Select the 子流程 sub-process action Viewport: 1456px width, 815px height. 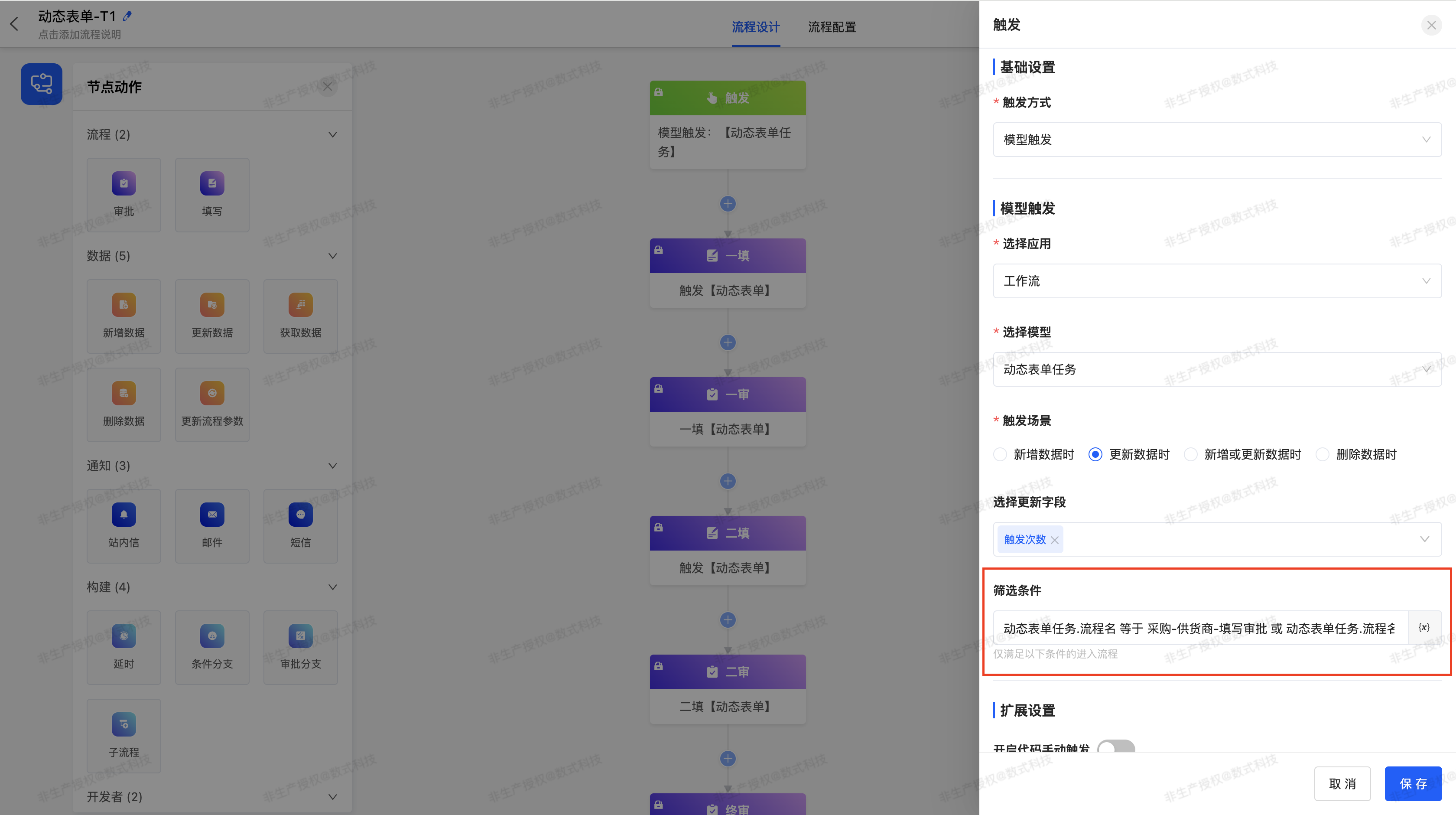[123, 735]
